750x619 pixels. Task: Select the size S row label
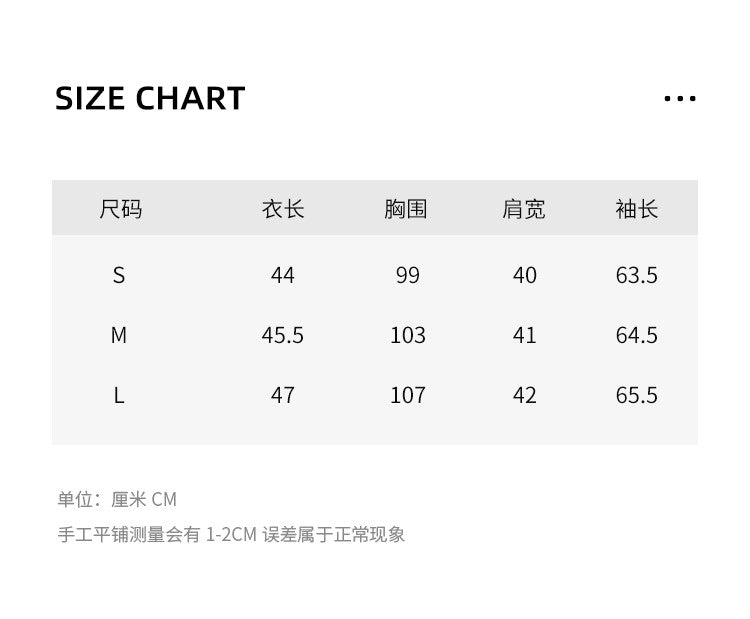pos(119,275)
